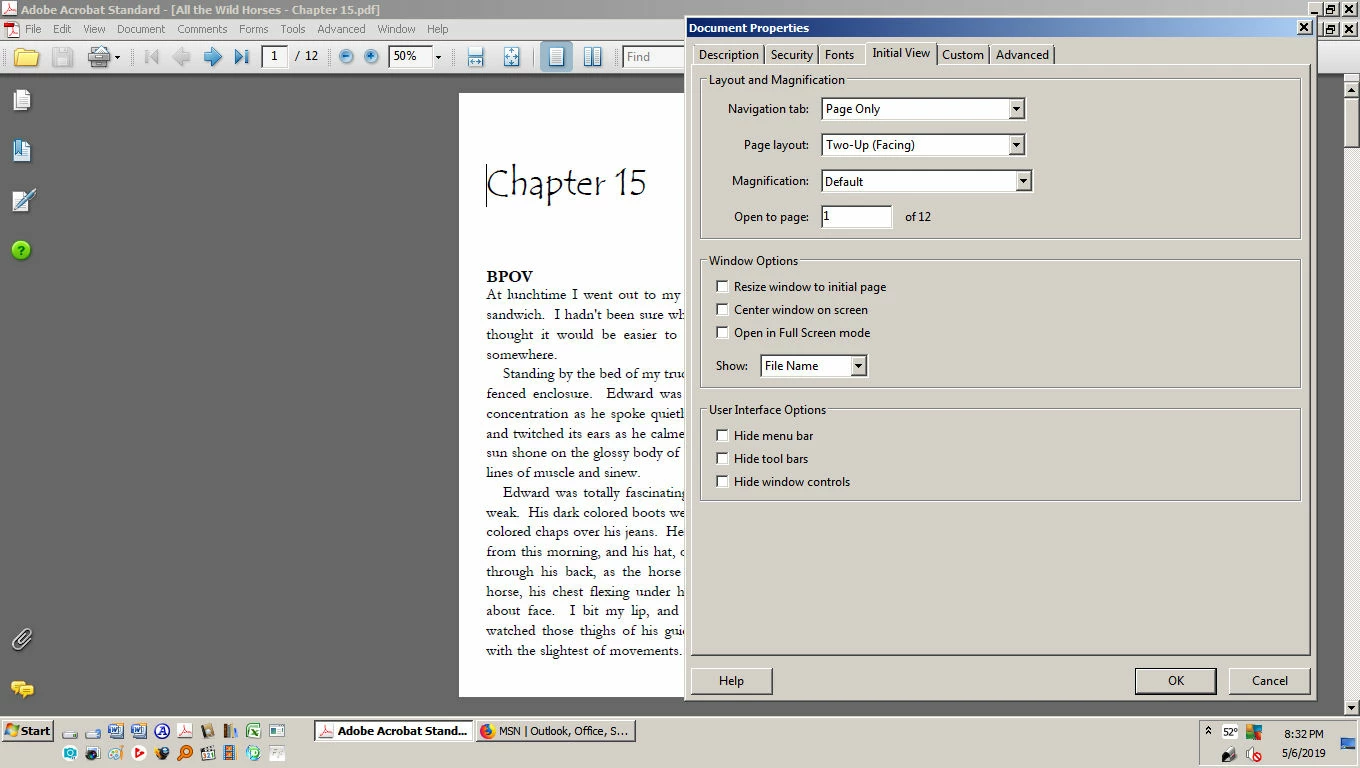Click the magnifier search taskbar icon

[x=185, y=753]
